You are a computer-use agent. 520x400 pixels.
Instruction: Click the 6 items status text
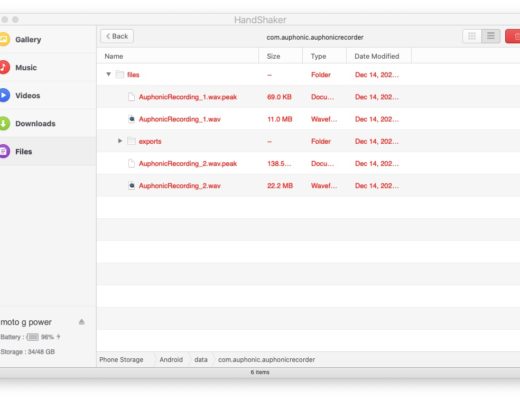(260, 372)
